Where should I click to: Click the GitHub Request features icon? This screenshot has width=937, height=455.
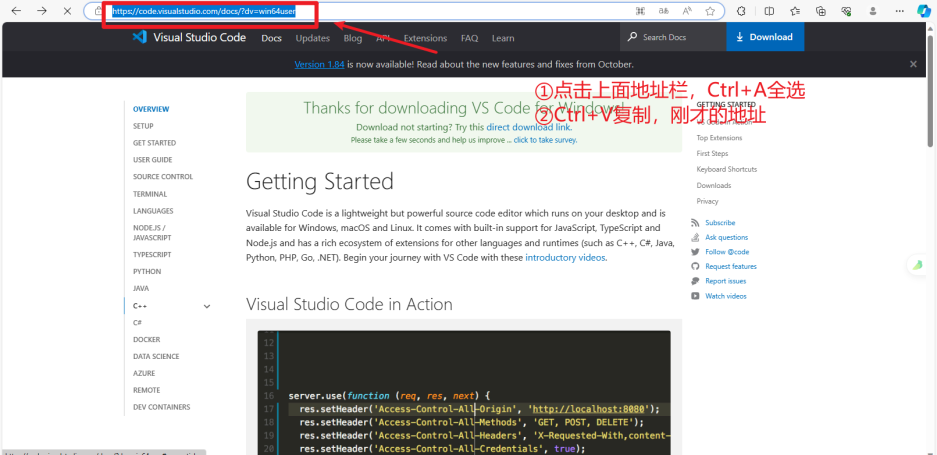(x=695, y=267)
